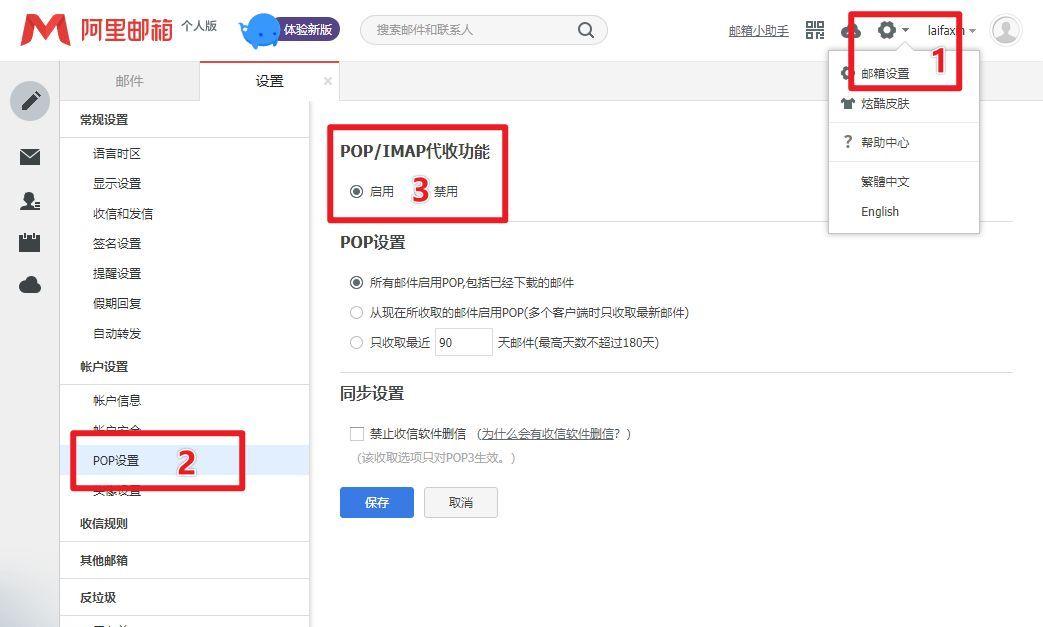1043x627 pixels.
Task: Click the QR code icon in header
Action: (x=815, y=30)
